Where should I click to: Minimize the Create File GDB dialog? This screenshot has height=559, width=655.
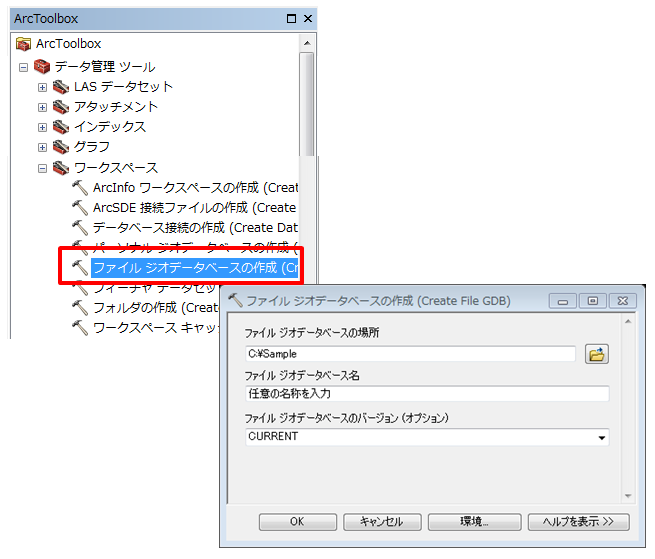(563, 301)
